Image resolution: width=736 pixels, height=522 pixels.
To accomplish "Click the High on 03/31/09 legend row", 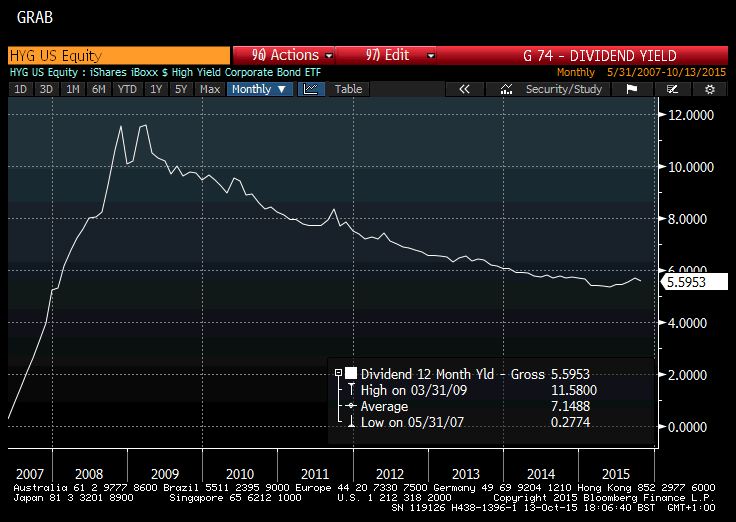I will (x=414, y=390).
